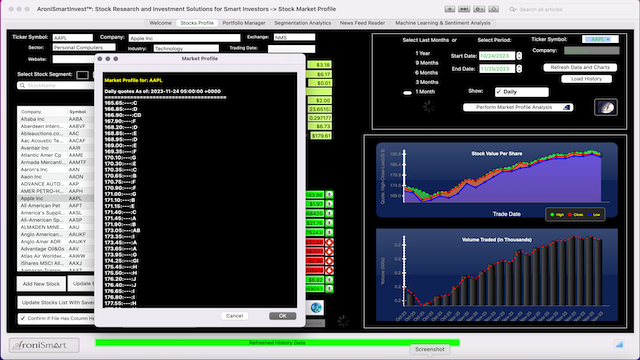The width and height of the screenshot is (640, 360).
Task: Switch to the Welcome tab
Action: [x=160, y=23]
